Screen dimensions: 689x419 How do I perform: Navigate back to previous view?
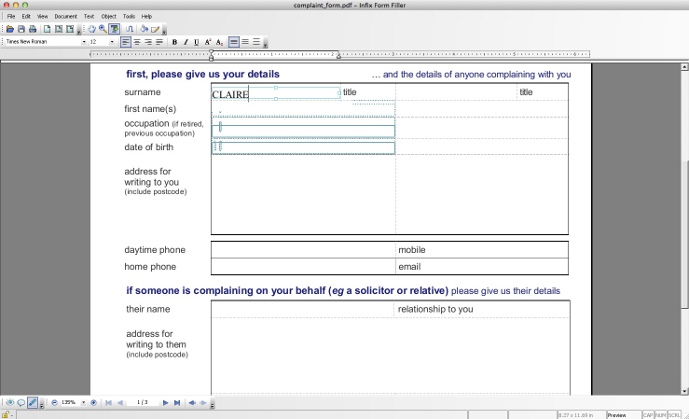(x=192, y=402)
